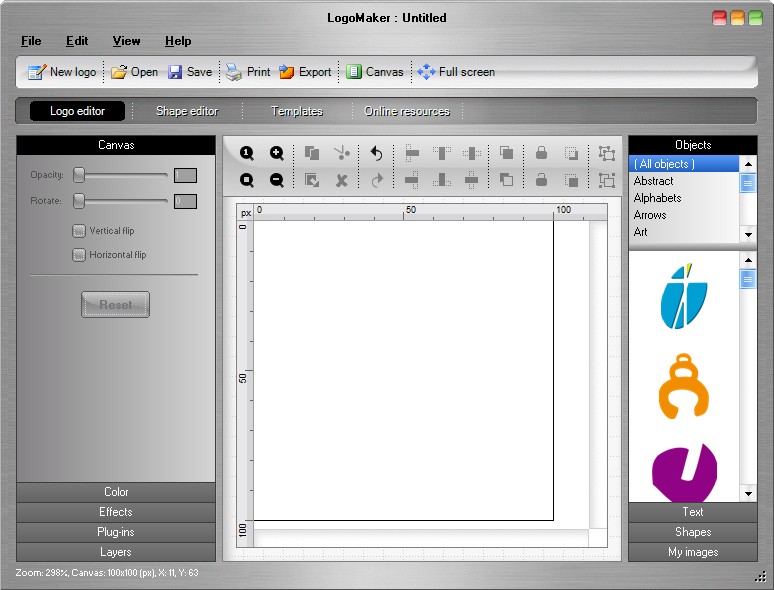This screenshot has height=590, width=774.
Task: Click the zoom out magnifier icon
Action: [277, 180]
